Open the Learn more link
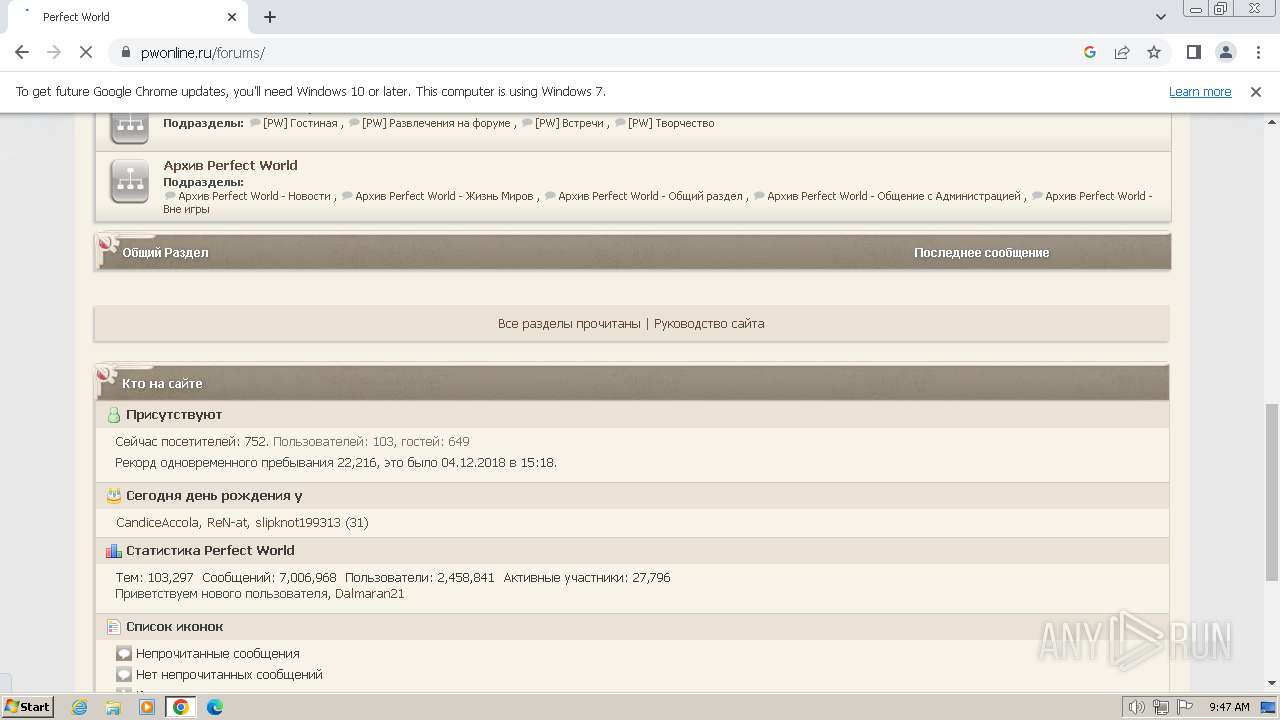Image resolution: width=1280 pixels, height=720 pixels. 1200,91
